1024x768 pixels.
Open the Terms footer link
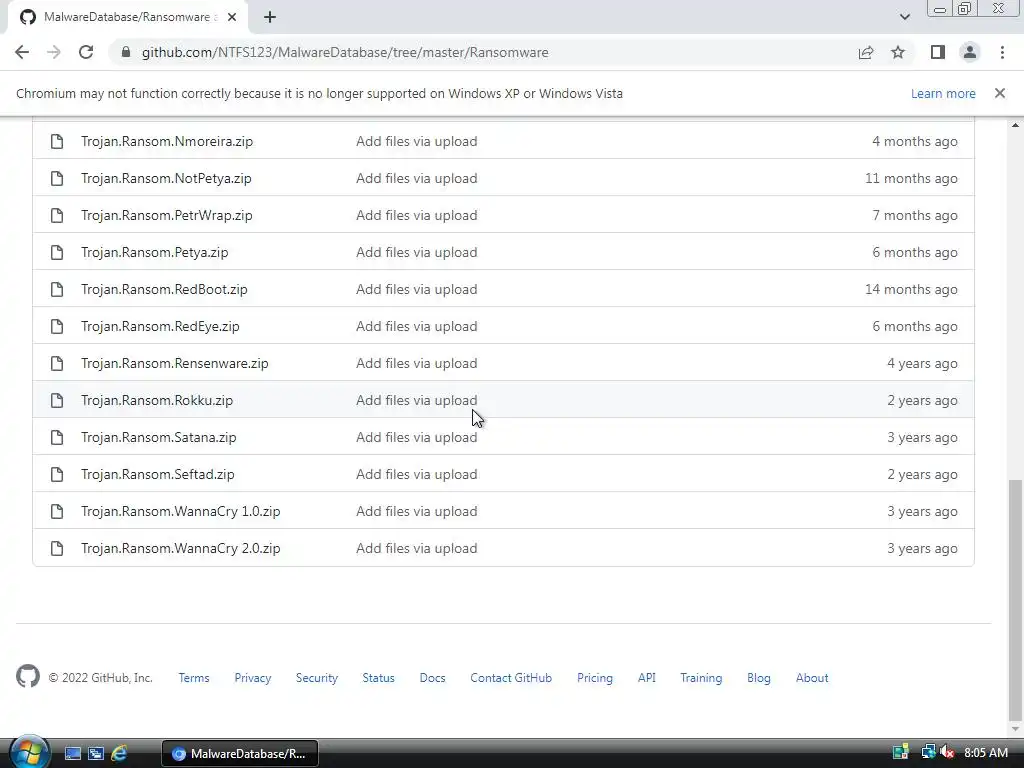click(x=194, y=678)
